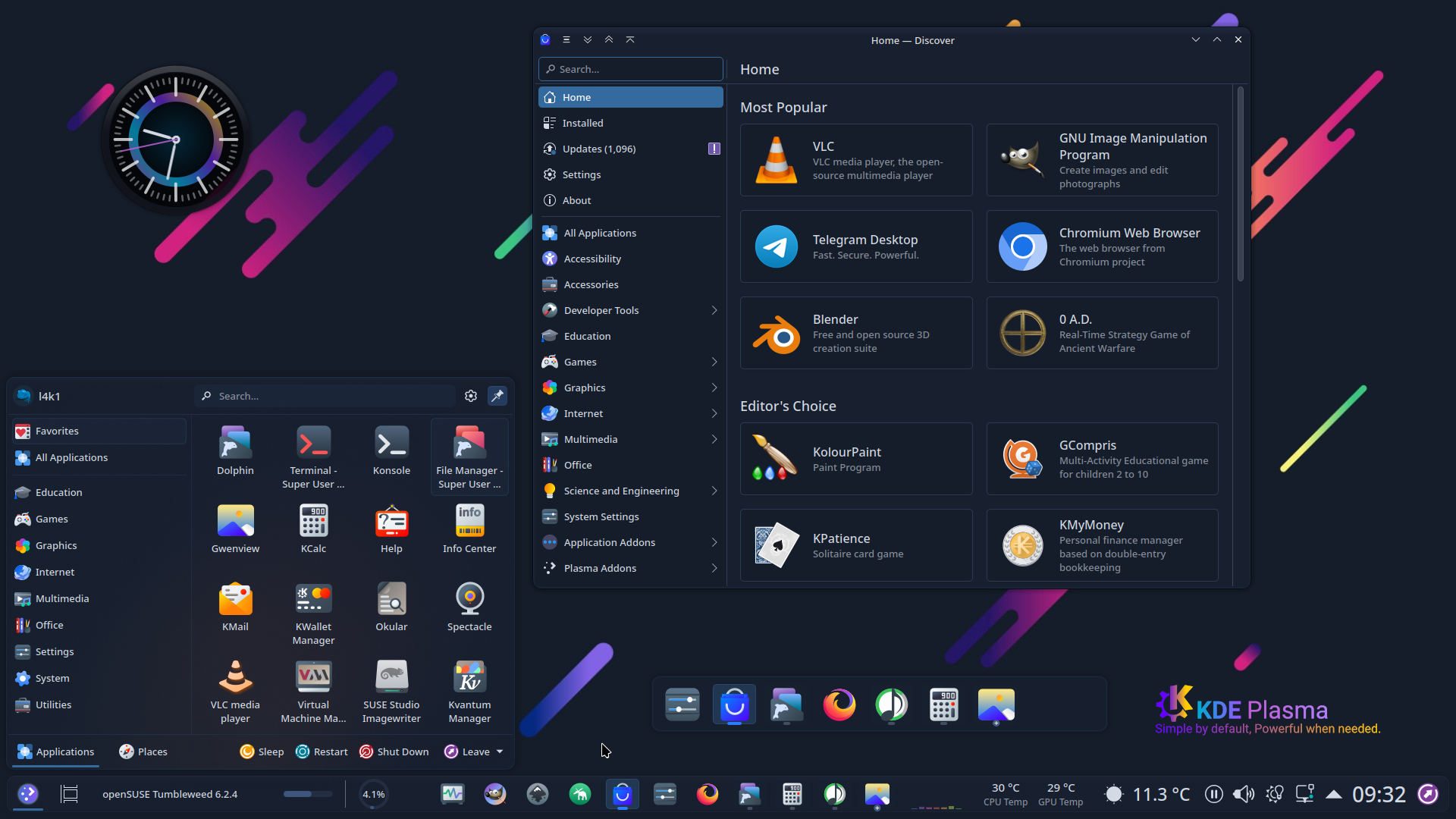Click user name l4k1 in launcher
The height and width of the screenshot is (819, 1456).
49,396
